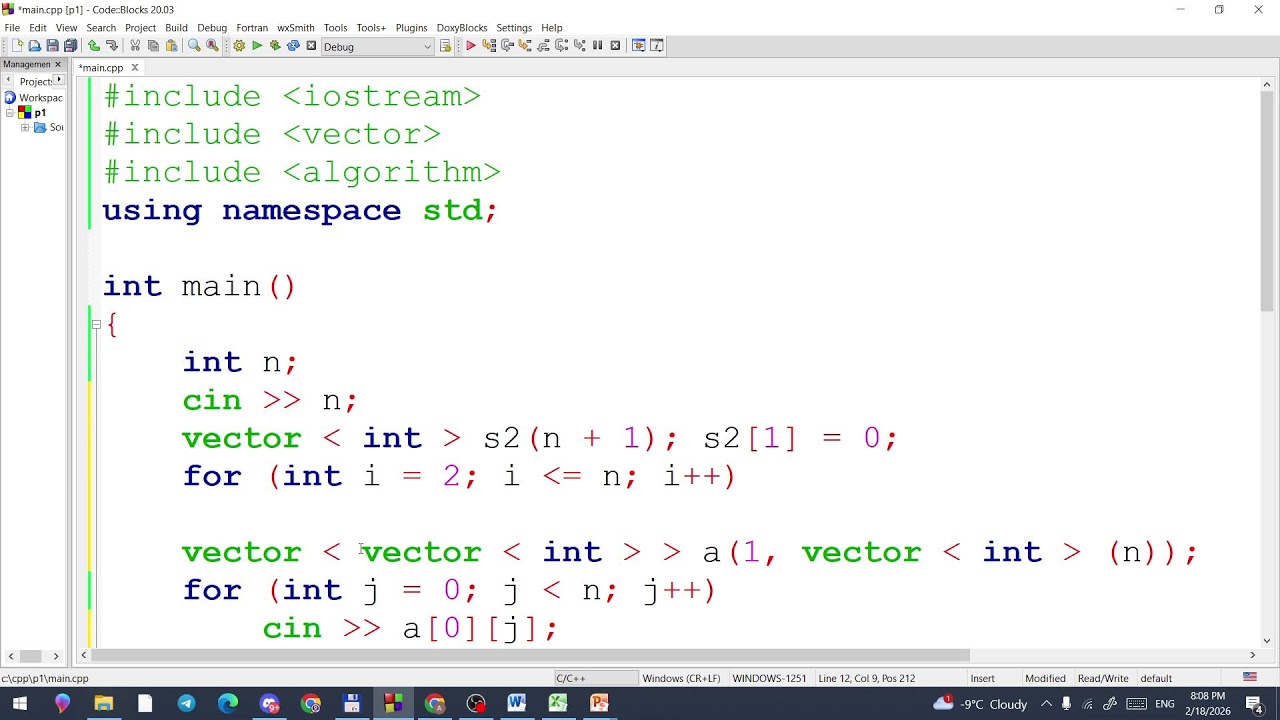Click the Redo arrow icon
This screenshot has width=1280, height=720.
pos(112,46)
